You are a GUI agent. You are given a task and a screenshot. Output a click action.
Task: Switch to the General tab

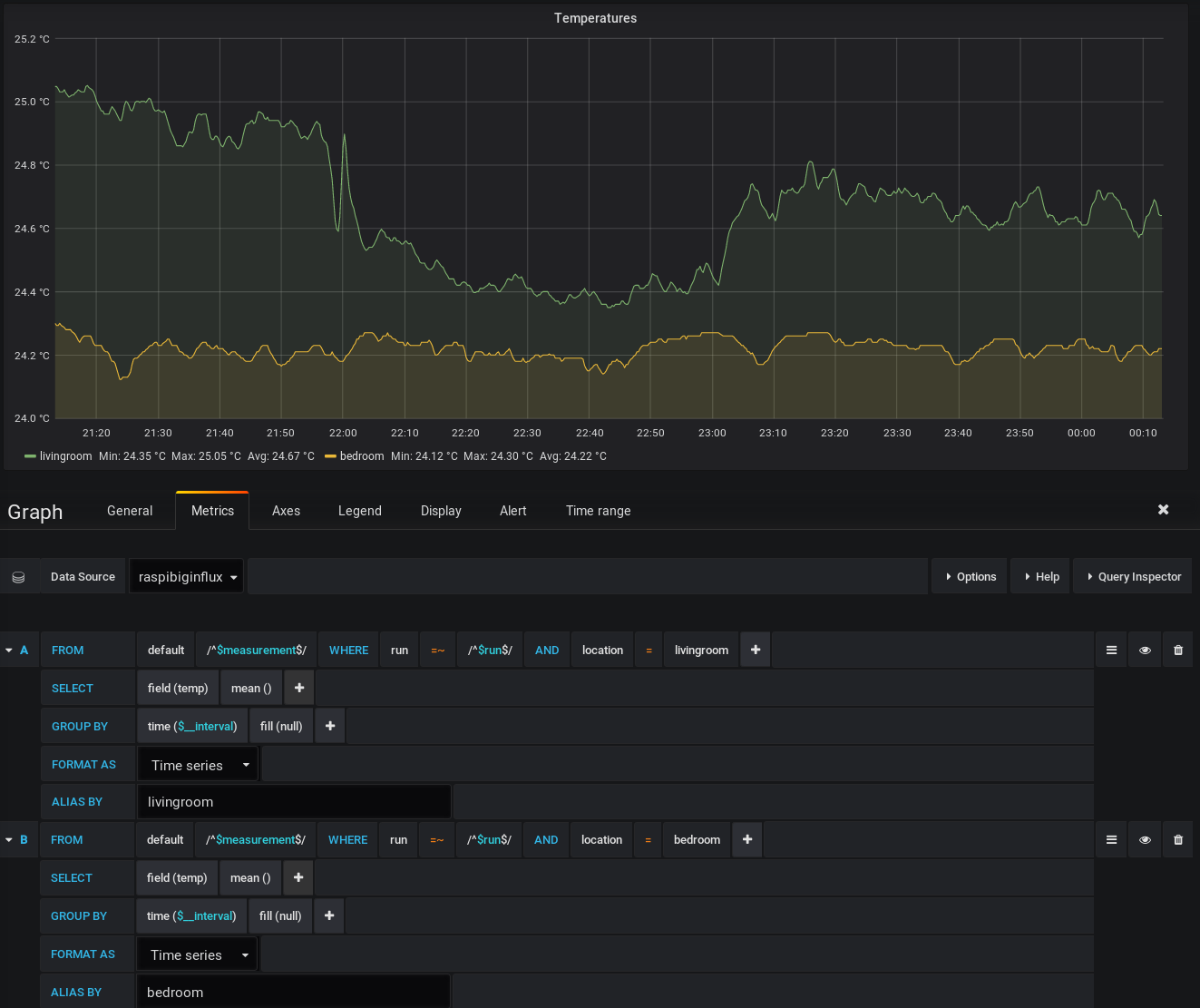click(130, 511)
